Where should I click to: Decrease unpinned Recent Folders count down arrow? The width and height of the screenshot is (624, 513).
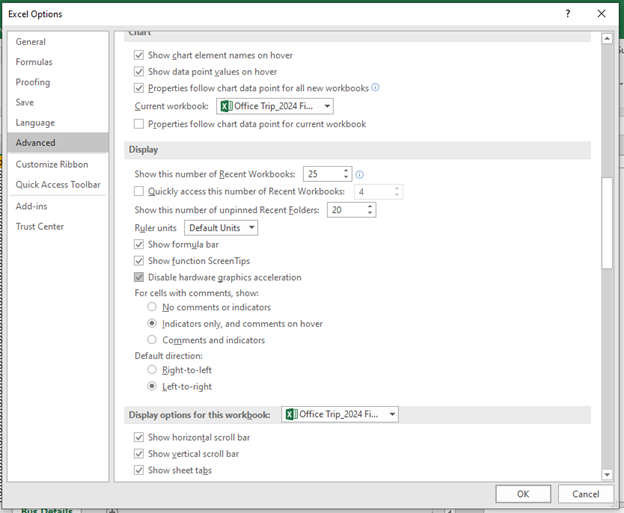(x=370, y=213)
